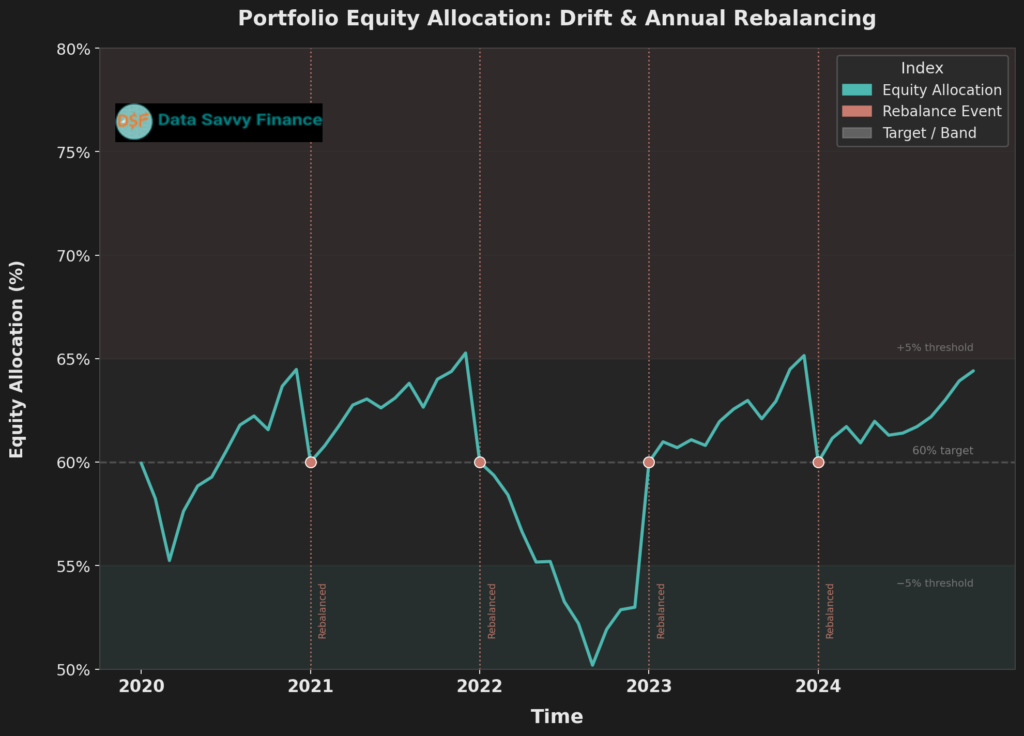
Task: Click the 60% target label
Action: click(x=942, y=451)
